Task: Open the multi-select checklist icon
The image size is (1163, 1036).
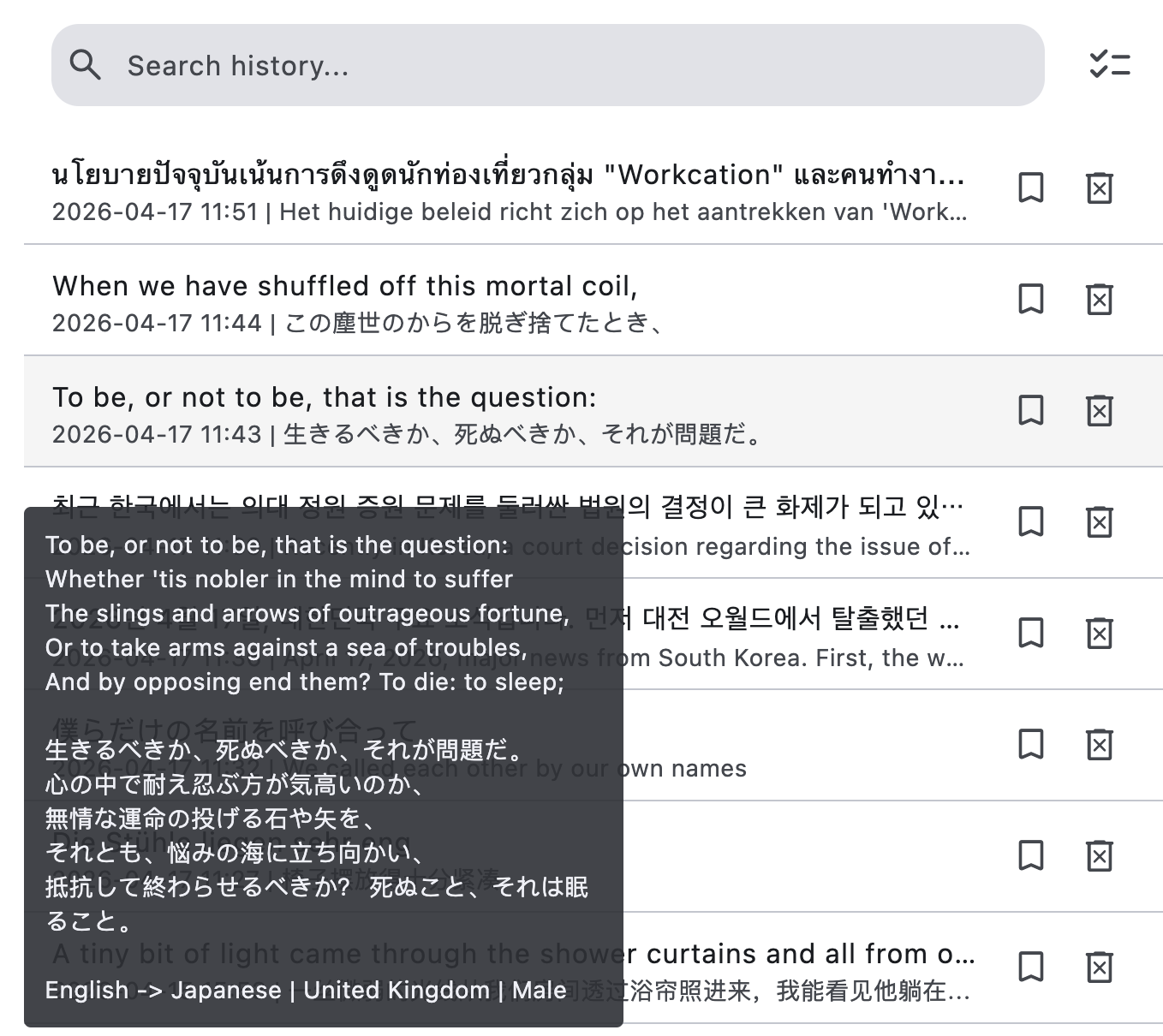Action: 1110,64
